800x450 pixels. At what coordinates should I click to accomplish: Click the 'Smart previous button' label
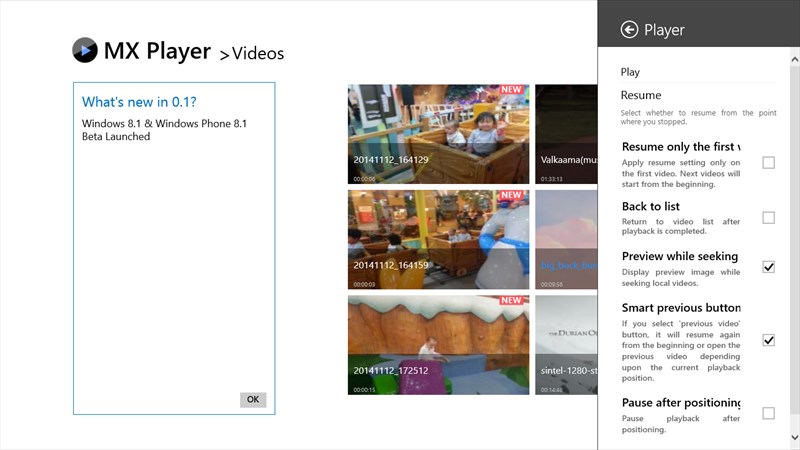[681, 308]
